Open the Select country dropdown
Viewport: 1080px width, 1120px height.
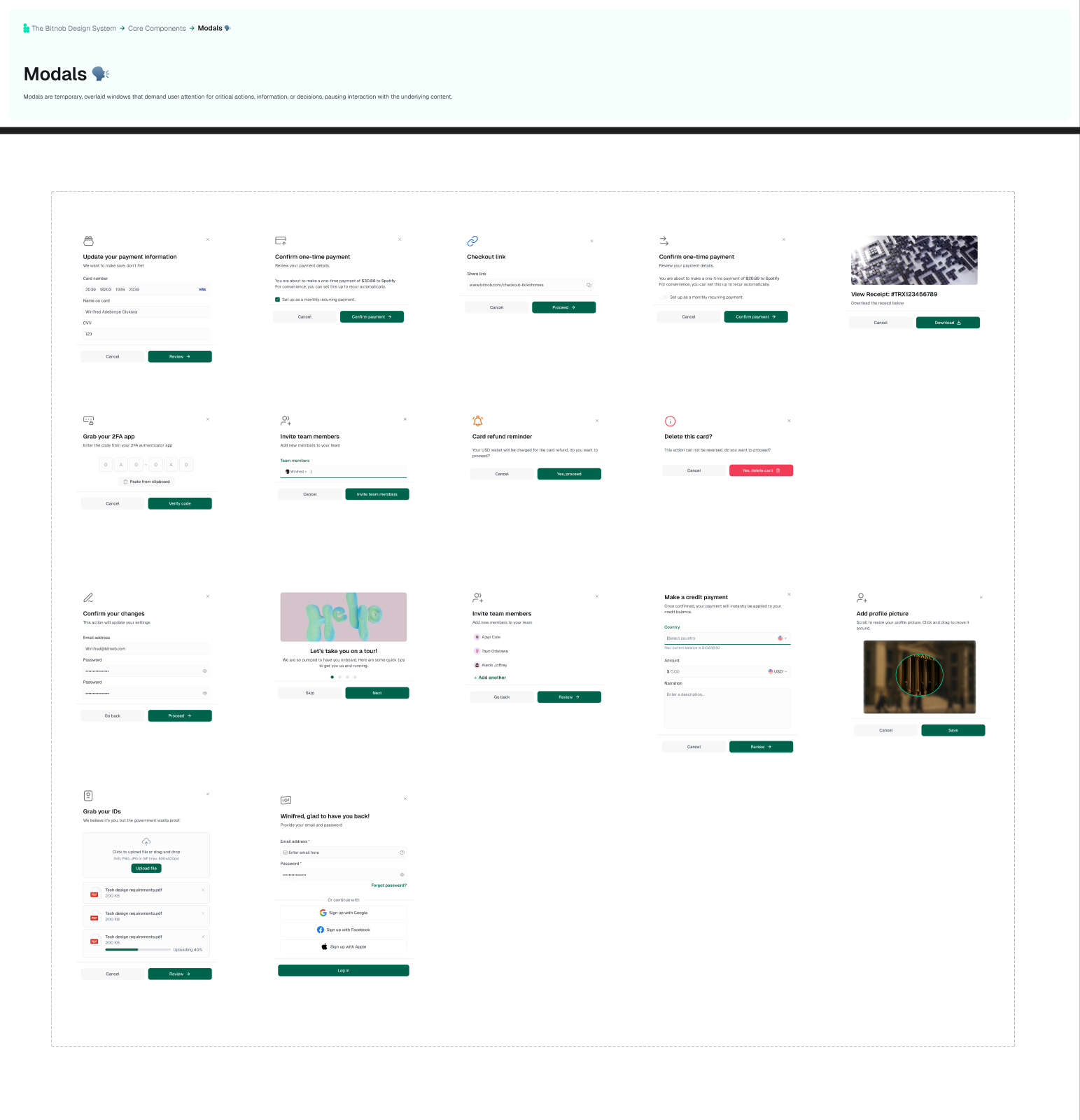click(727, 638)
